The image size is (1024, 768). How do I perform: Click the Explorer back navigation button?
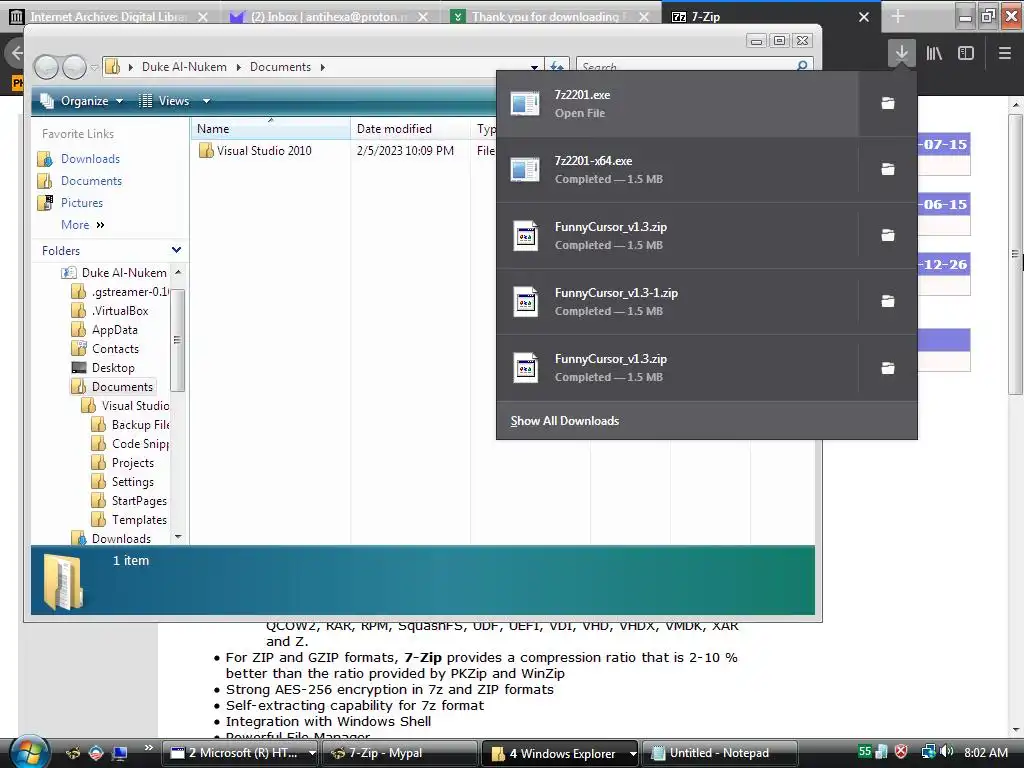coord(46,67)
